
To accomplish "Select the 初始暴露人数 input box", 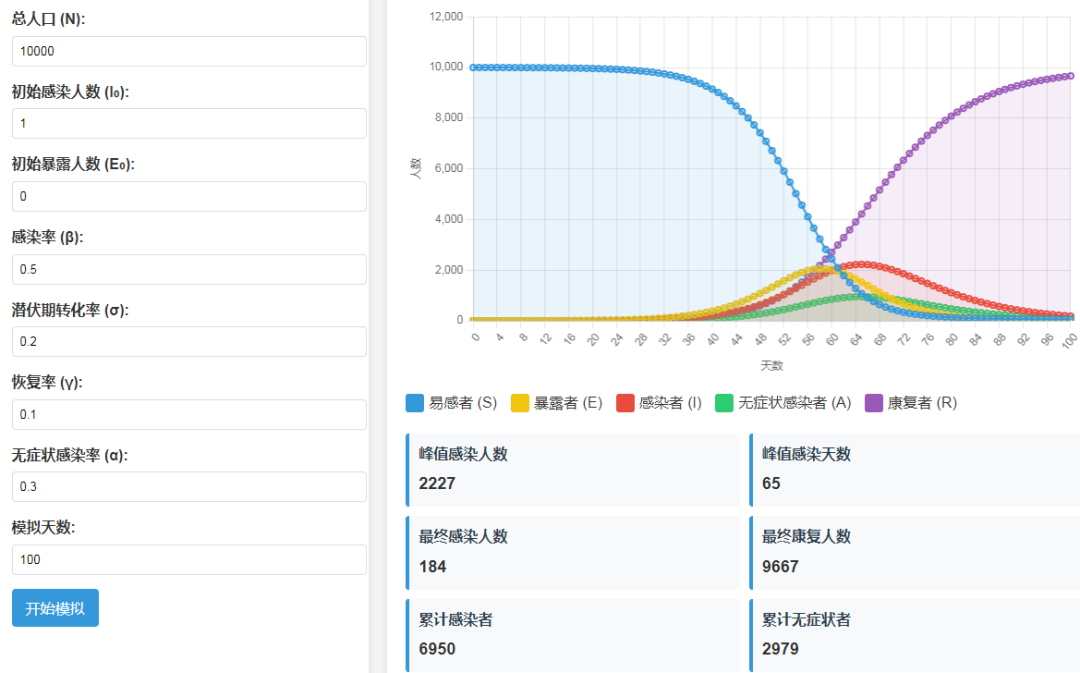I will [x=189, y=197].
